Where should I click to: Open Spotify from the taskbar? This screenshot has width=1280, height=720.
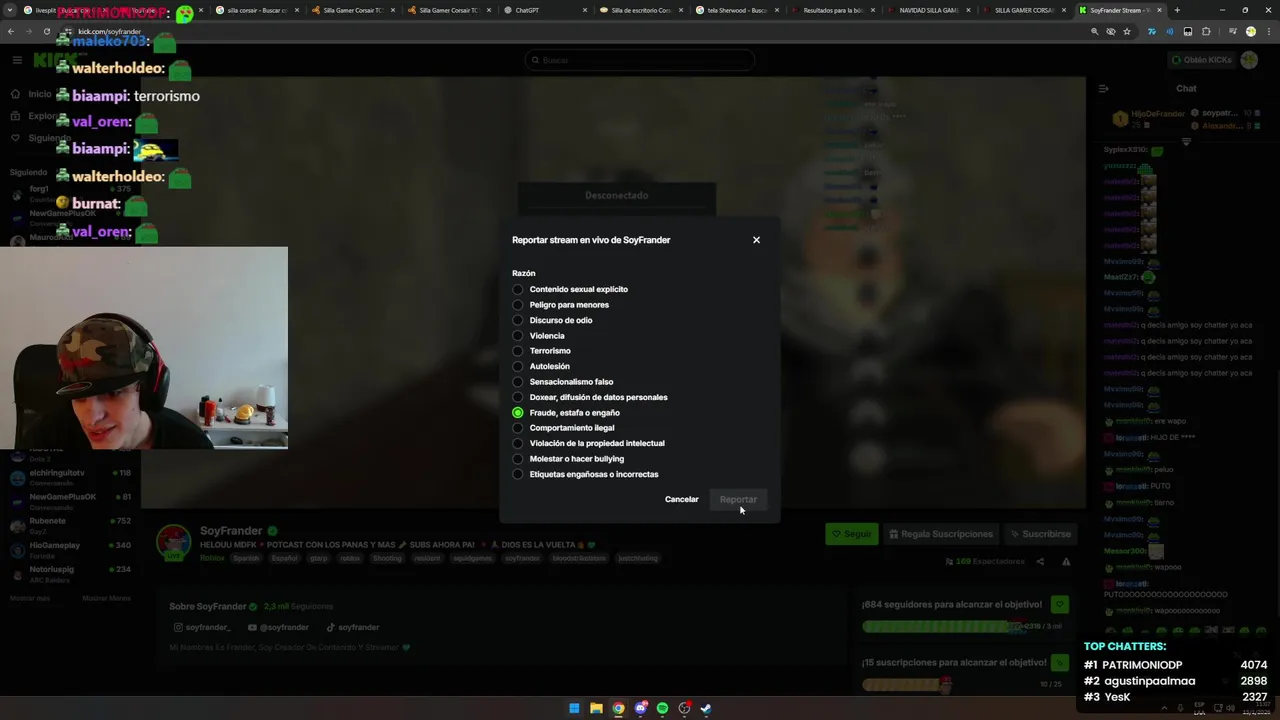(662, 708)
